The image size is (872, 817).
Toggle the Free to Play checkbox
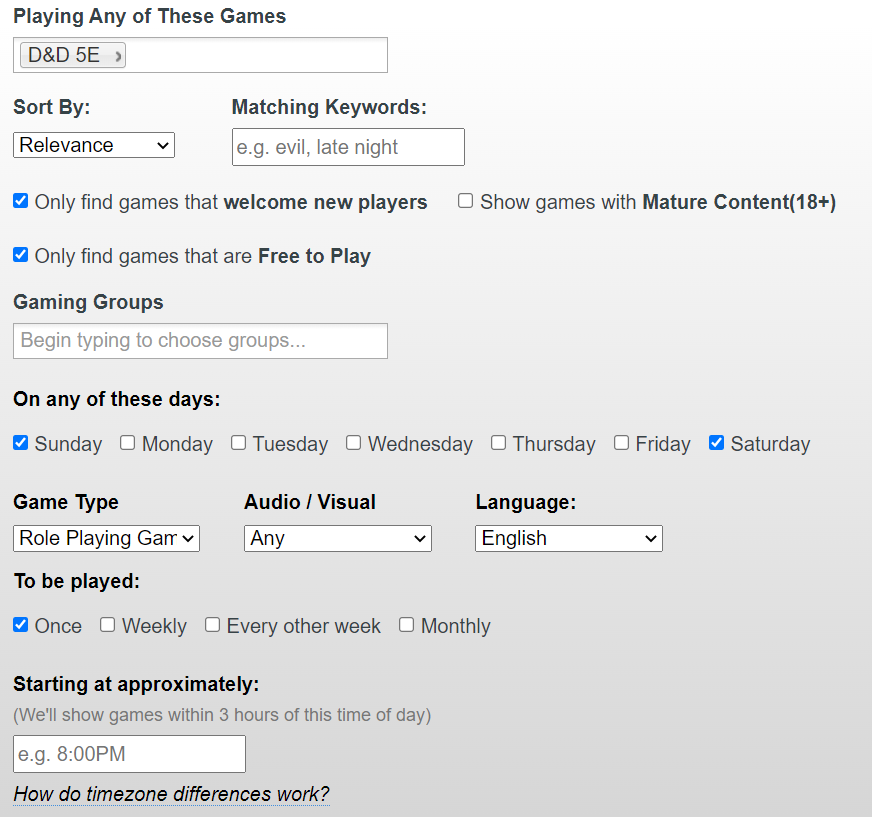point(21,255)
